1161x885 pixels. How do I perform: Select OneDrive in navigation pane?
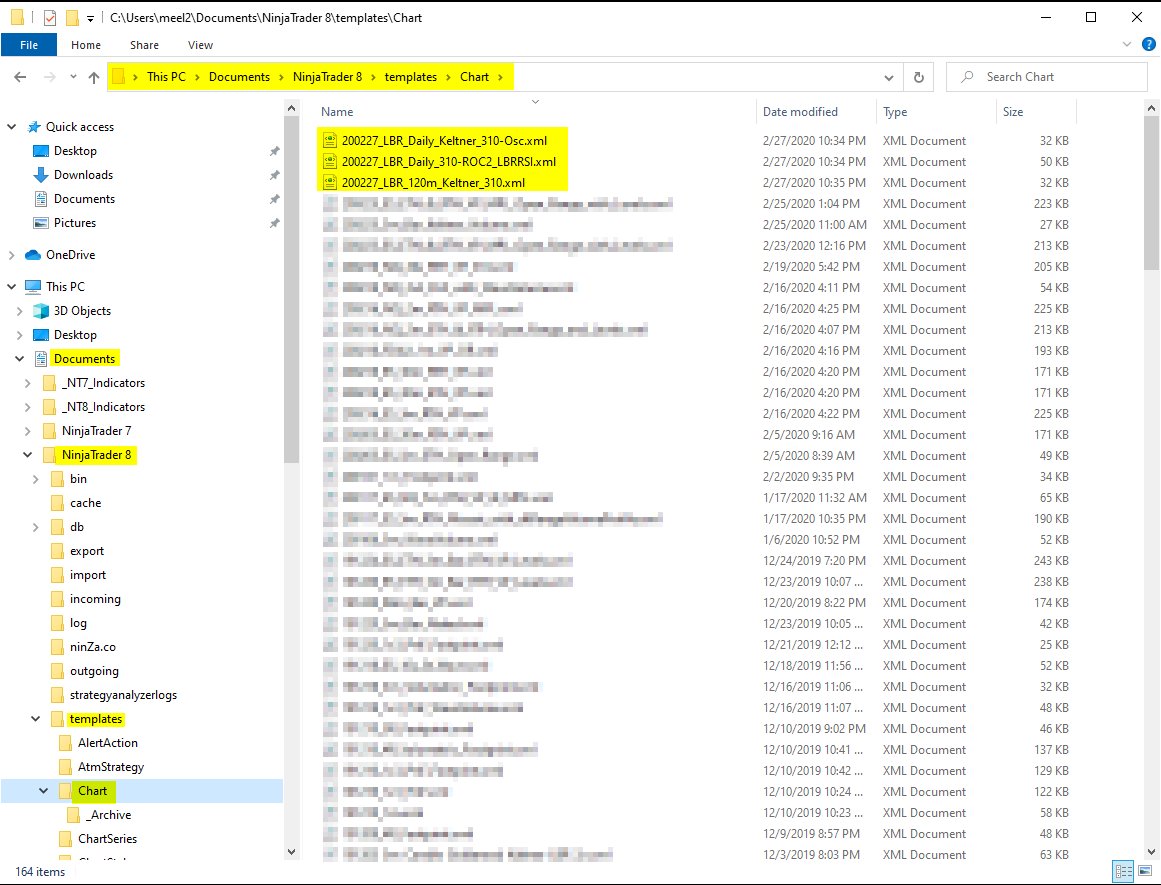70,255
